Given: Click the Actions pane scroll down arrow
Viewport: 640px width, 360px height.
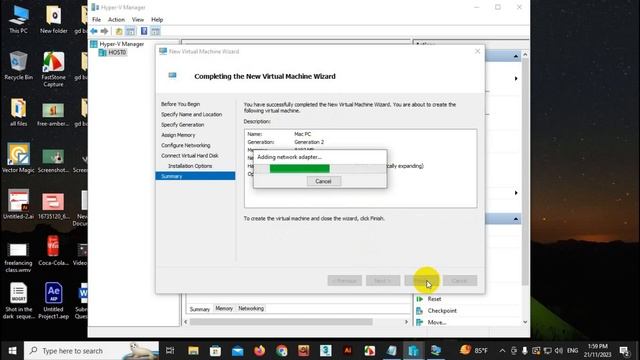Looking at the screenshot, I should pyautogui.click(x=525, y=322).
